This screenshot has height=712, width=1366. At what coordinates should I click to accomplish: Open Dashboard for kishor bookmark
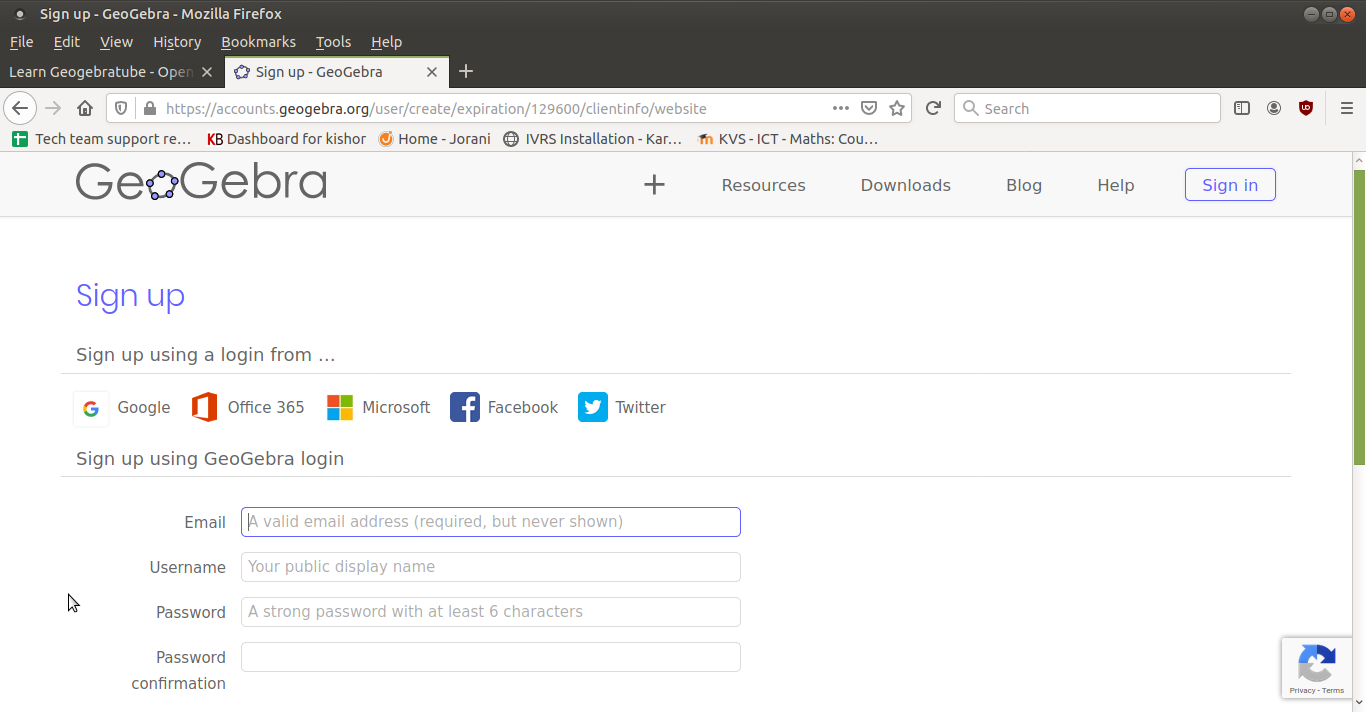click(286, 139)
